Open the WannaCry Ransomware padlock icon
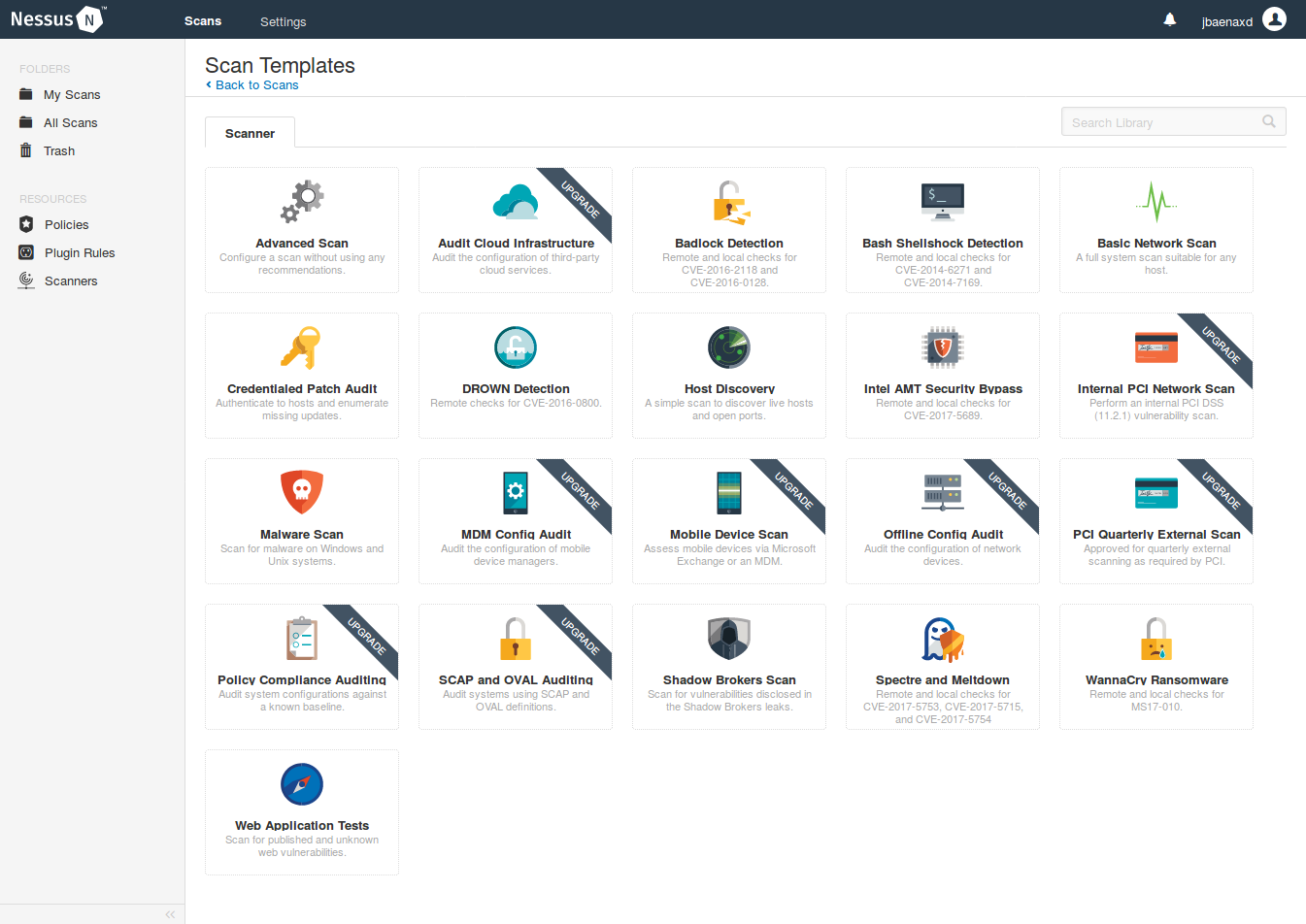Viewport: 1306px width, 924px height. (x=1156, y=639)
